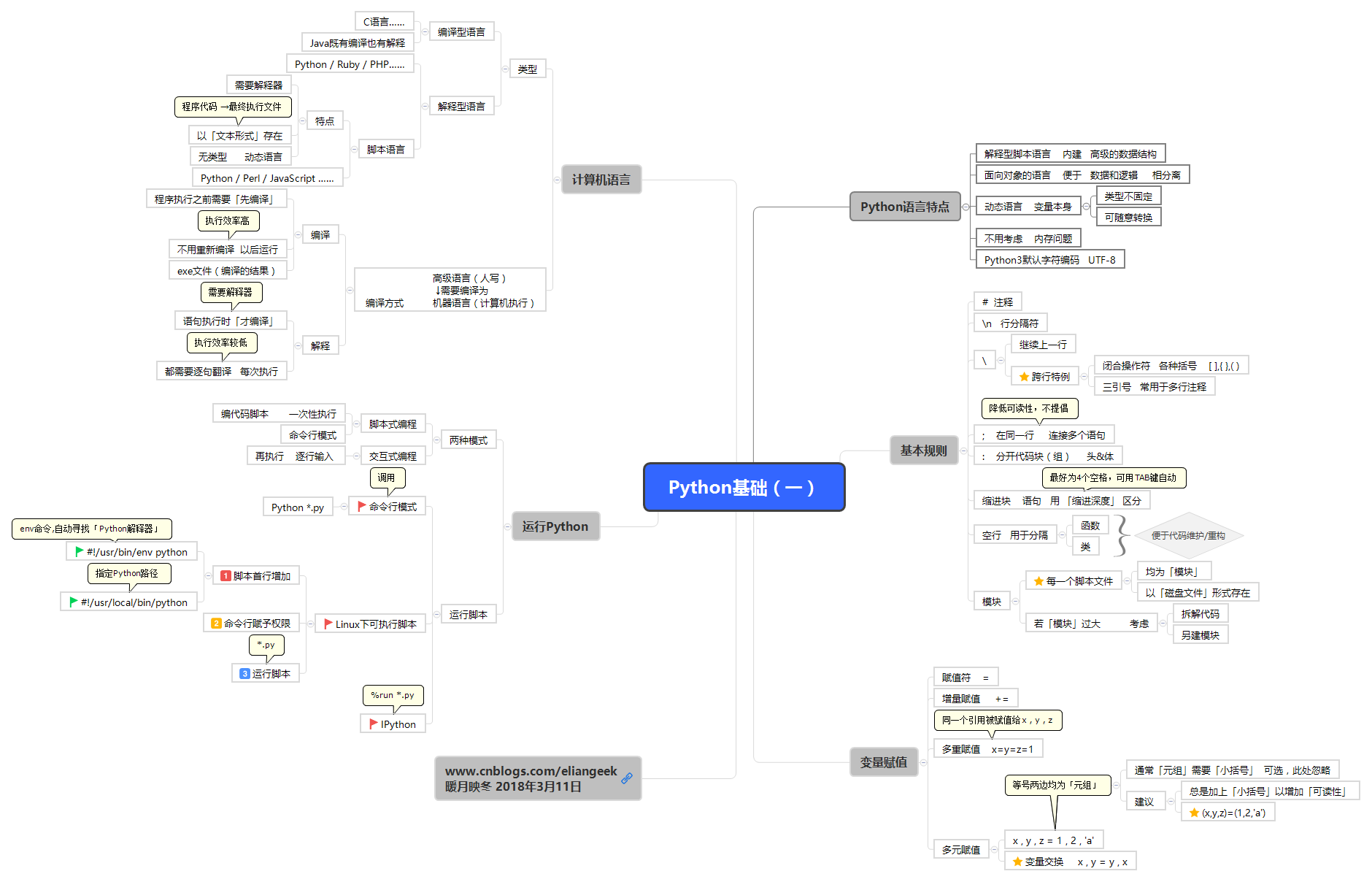This screenshot has height=882, width=1372.
Task: Select the '类型不固定' node
Action: pyautogui.click(x=1128, y=196)
